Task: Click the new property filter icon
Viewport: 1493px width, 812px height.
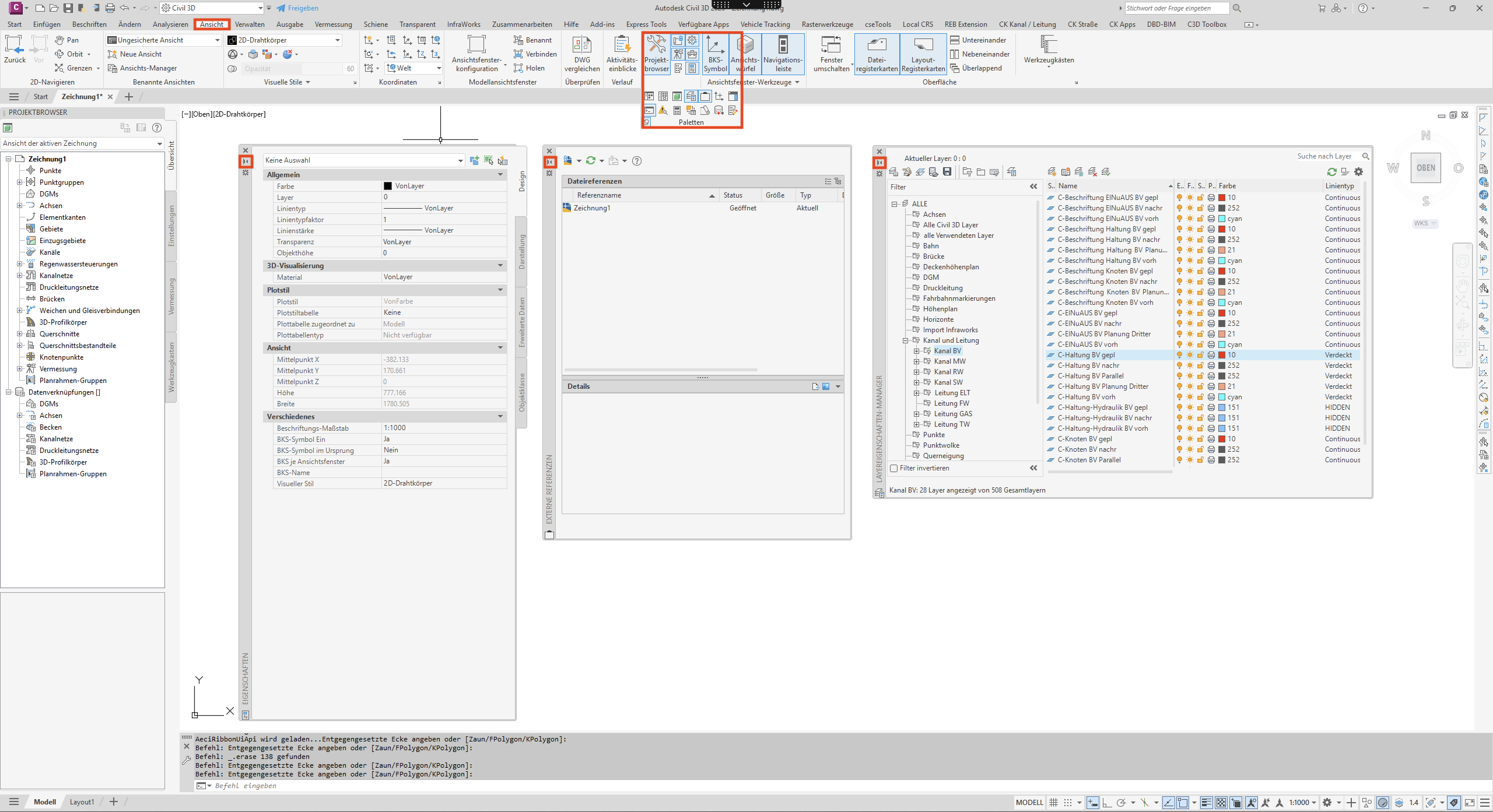Action: (x=968, y=172)
